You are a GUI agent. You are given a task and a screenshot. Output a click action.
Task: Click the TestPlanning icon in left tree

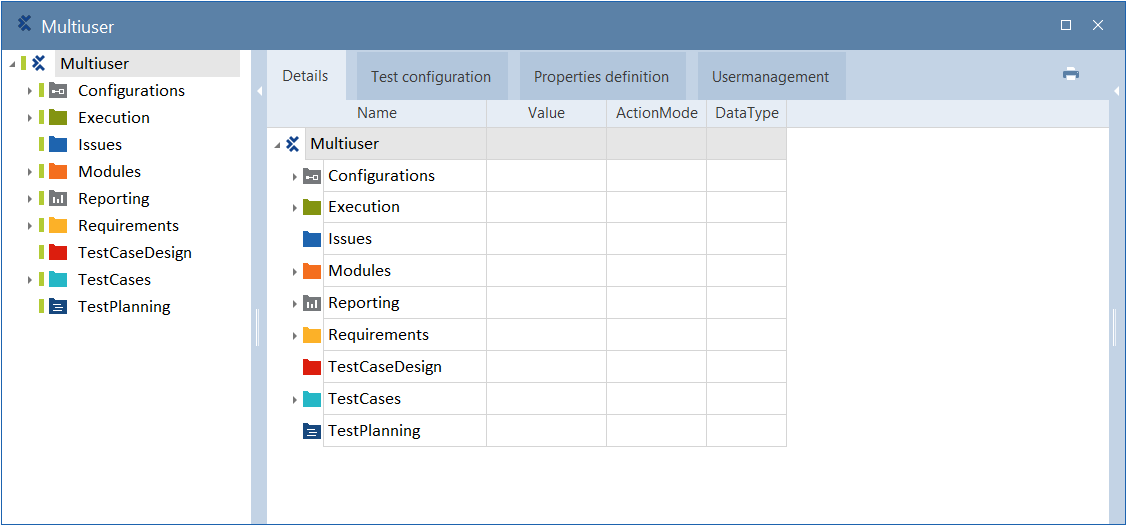click(x=58, y=307)
